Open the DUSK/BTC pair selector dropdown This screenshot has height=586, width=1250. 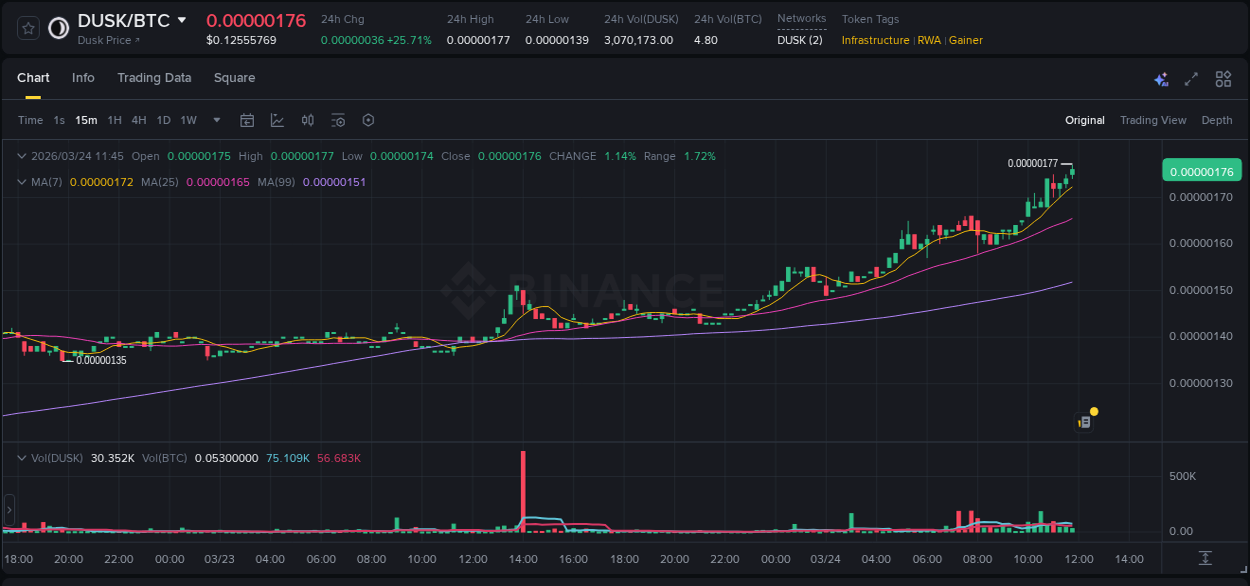(183, 19)
